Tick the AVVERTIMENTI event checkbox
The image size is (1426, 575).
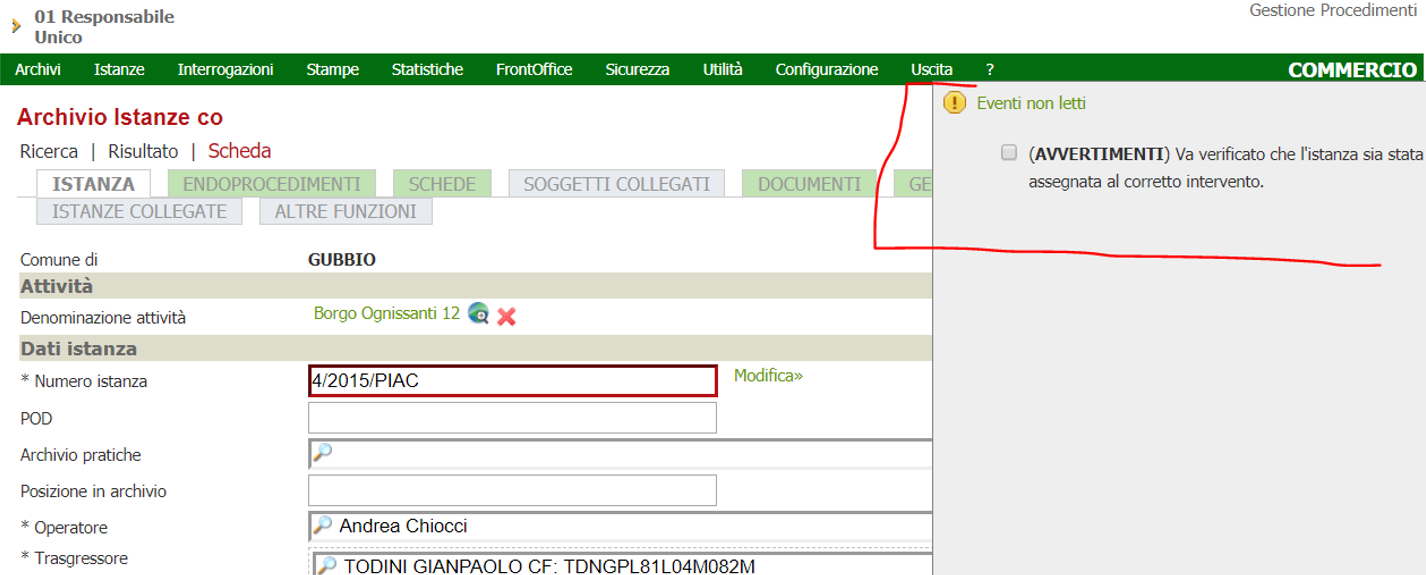1009,153
